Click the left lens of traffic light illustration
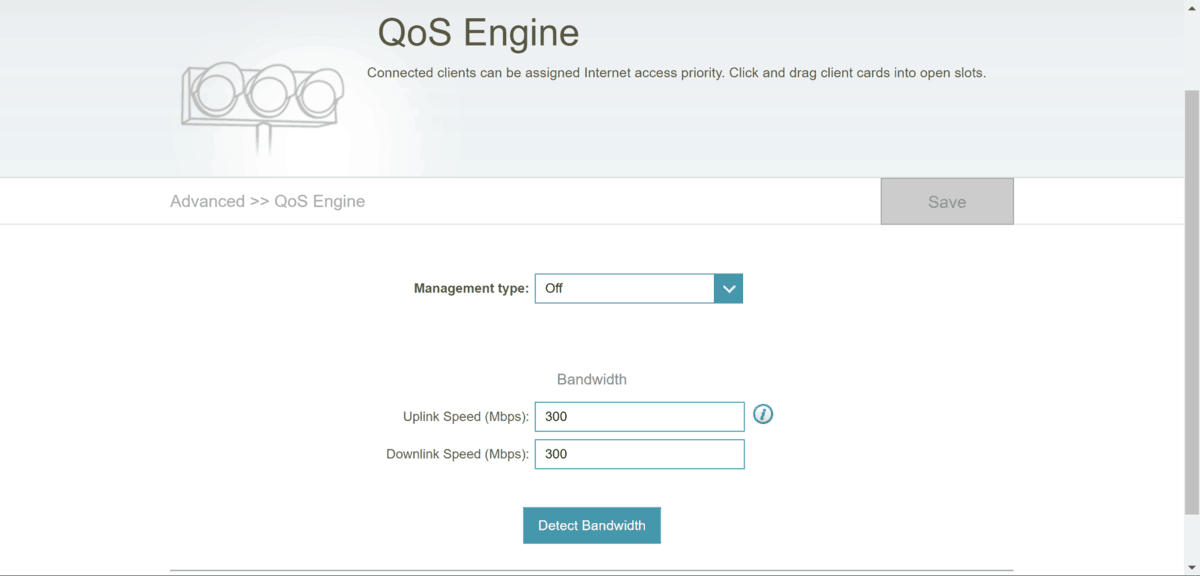 coord(215,91)
